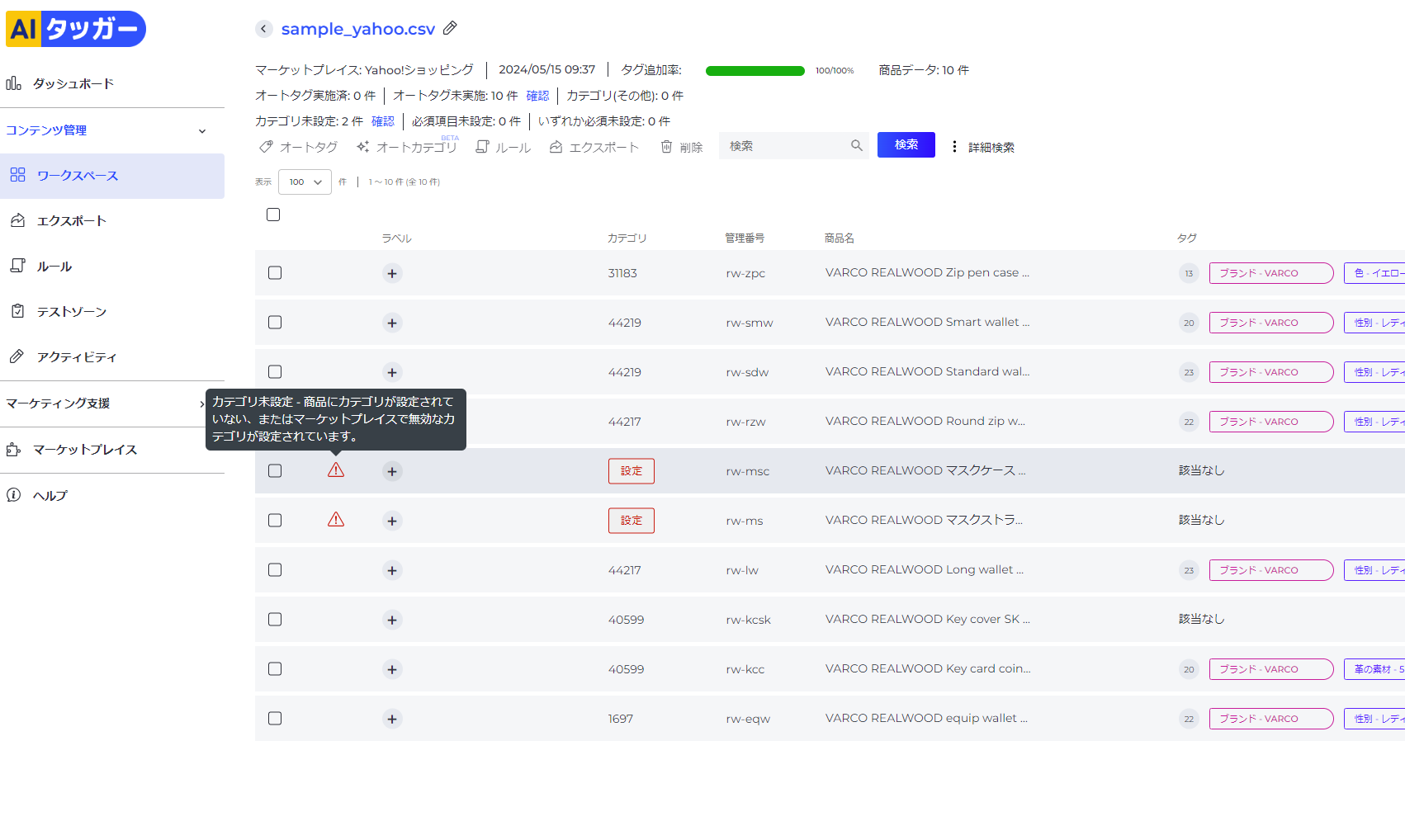Check the box for rw-kcc row
1405x840 pixels.
(x=275, y=668)
